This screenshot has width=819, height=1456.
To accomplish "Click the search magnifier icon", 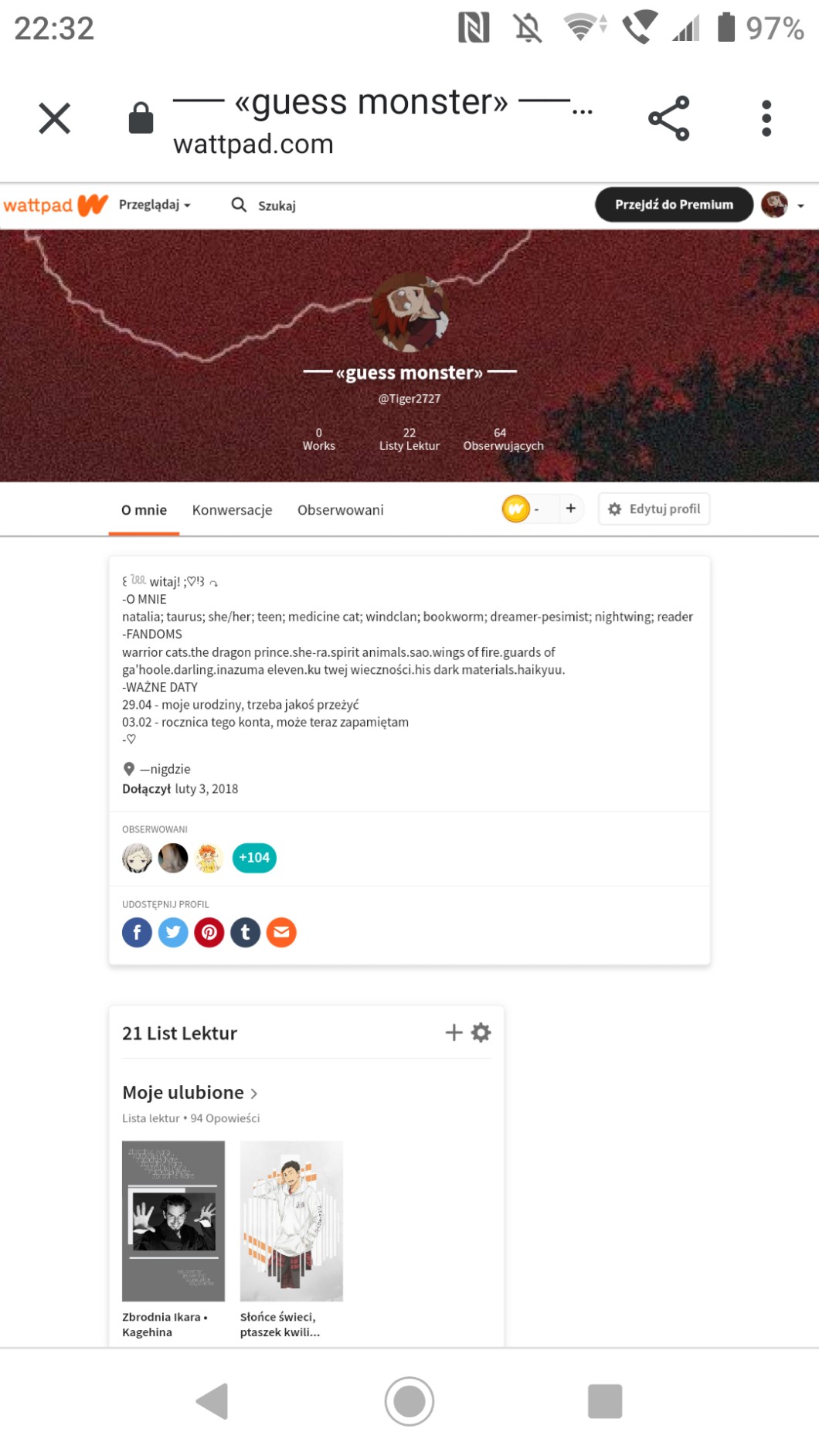I will 239,205.
